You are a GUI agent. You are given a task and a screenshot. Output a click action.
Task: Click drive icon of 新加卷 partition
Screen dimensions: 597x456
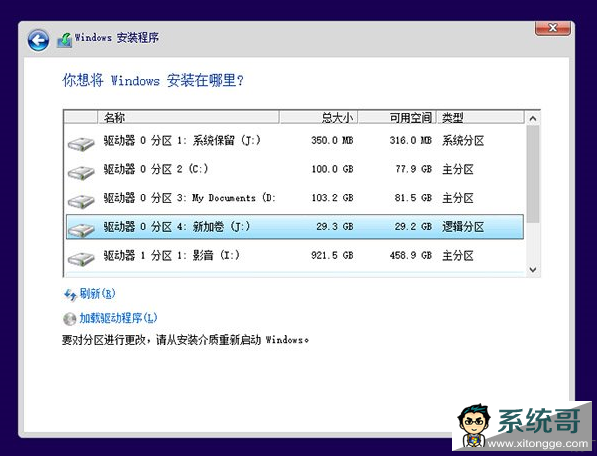click(x=81, y=230)
